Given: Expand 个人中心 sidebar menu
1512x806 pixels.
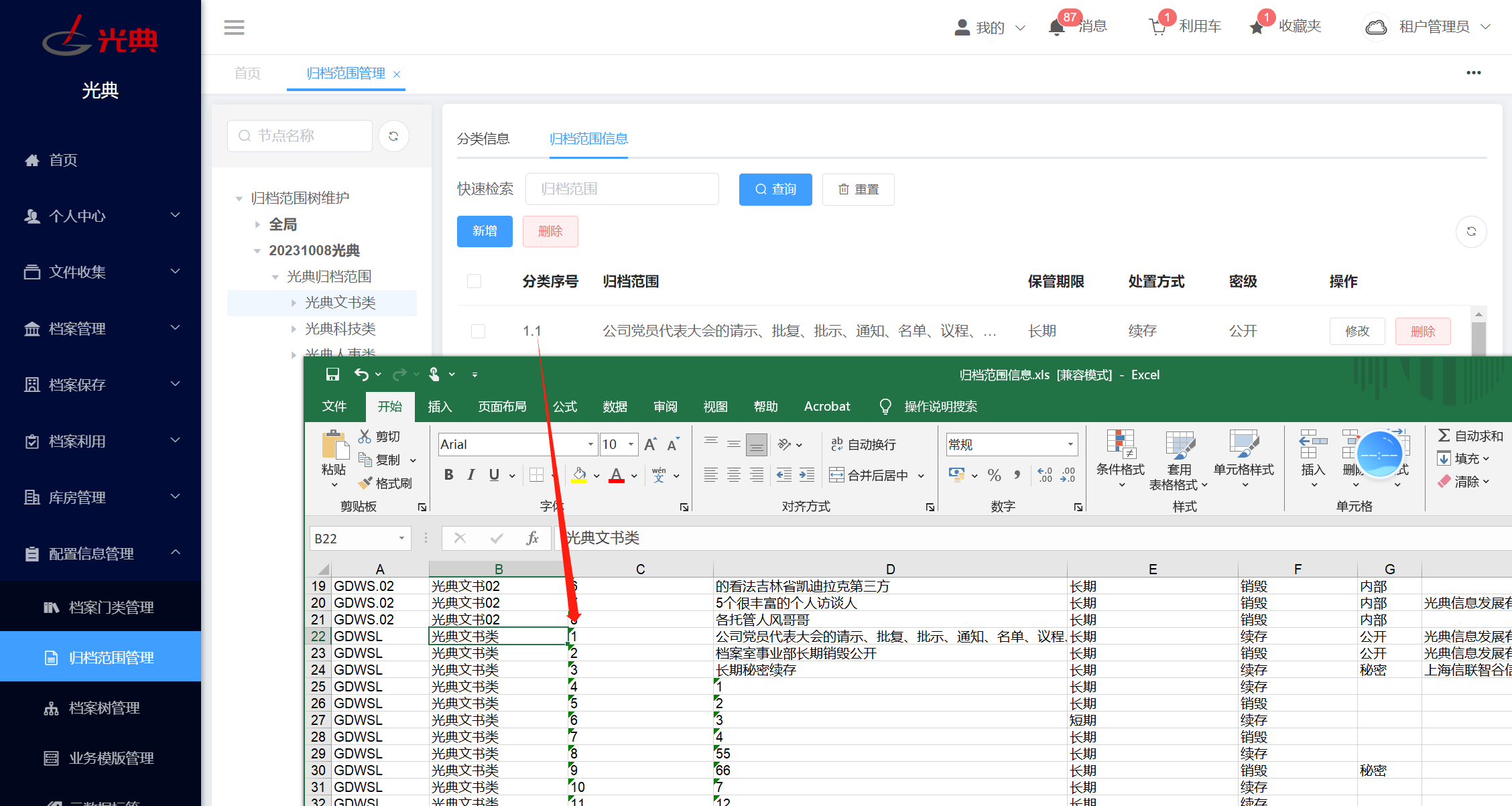Looking at the screenshot, I should [x=101, y=216].
